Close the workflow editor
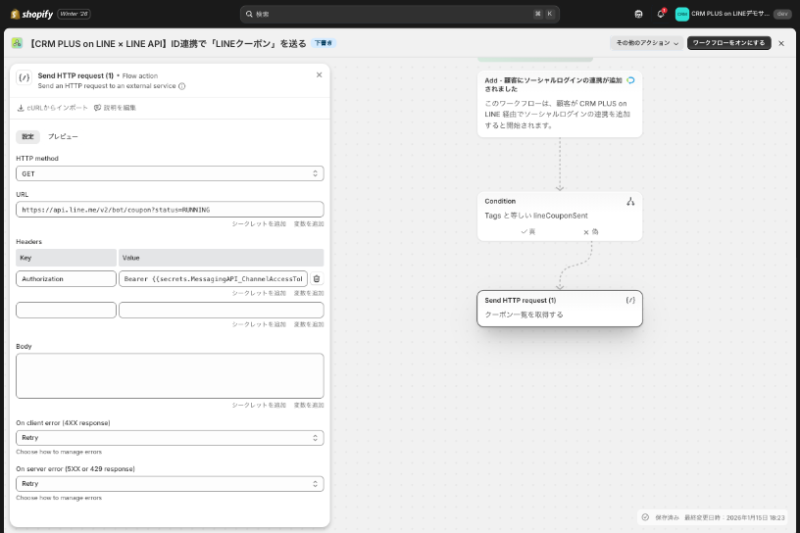 point(781,43)
